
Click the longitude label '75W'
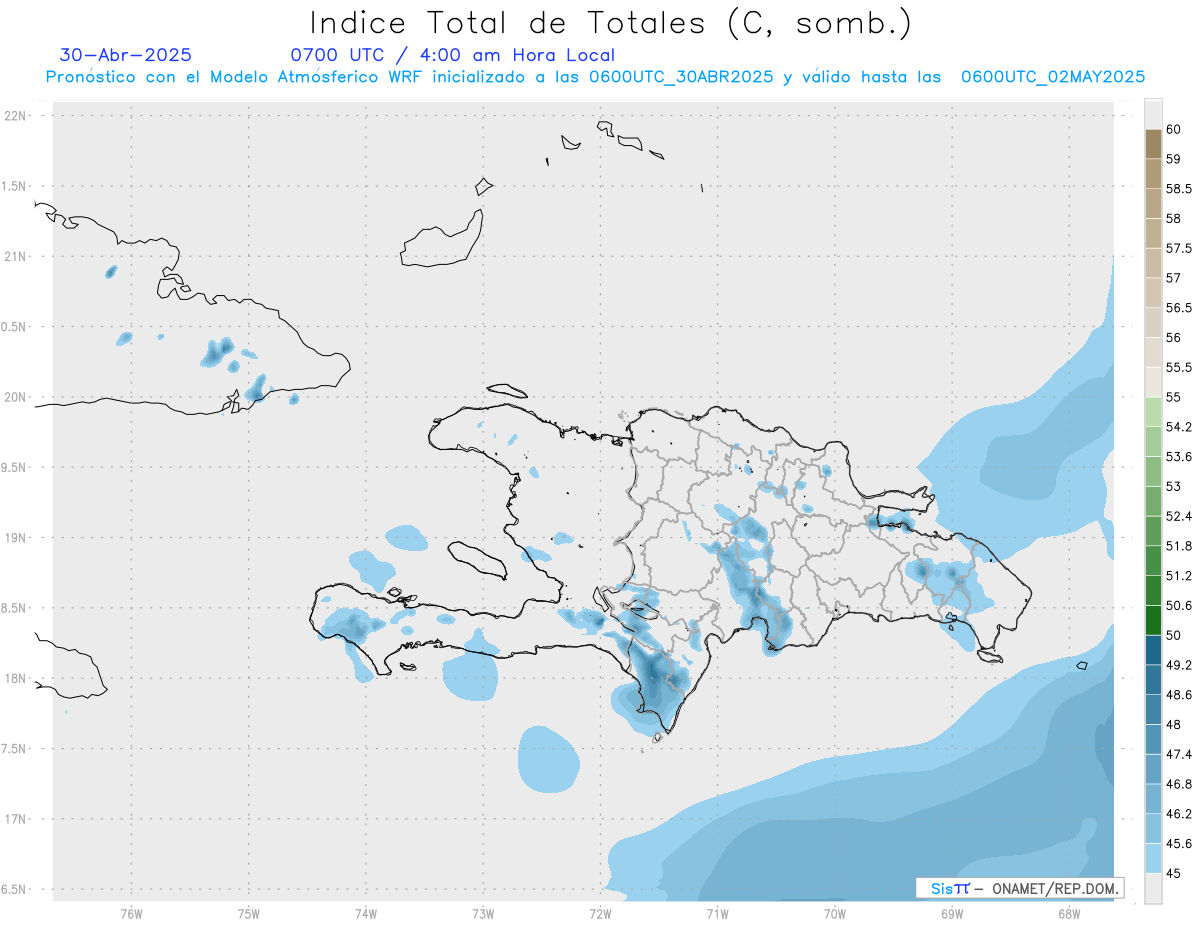[x=249, y=914]
